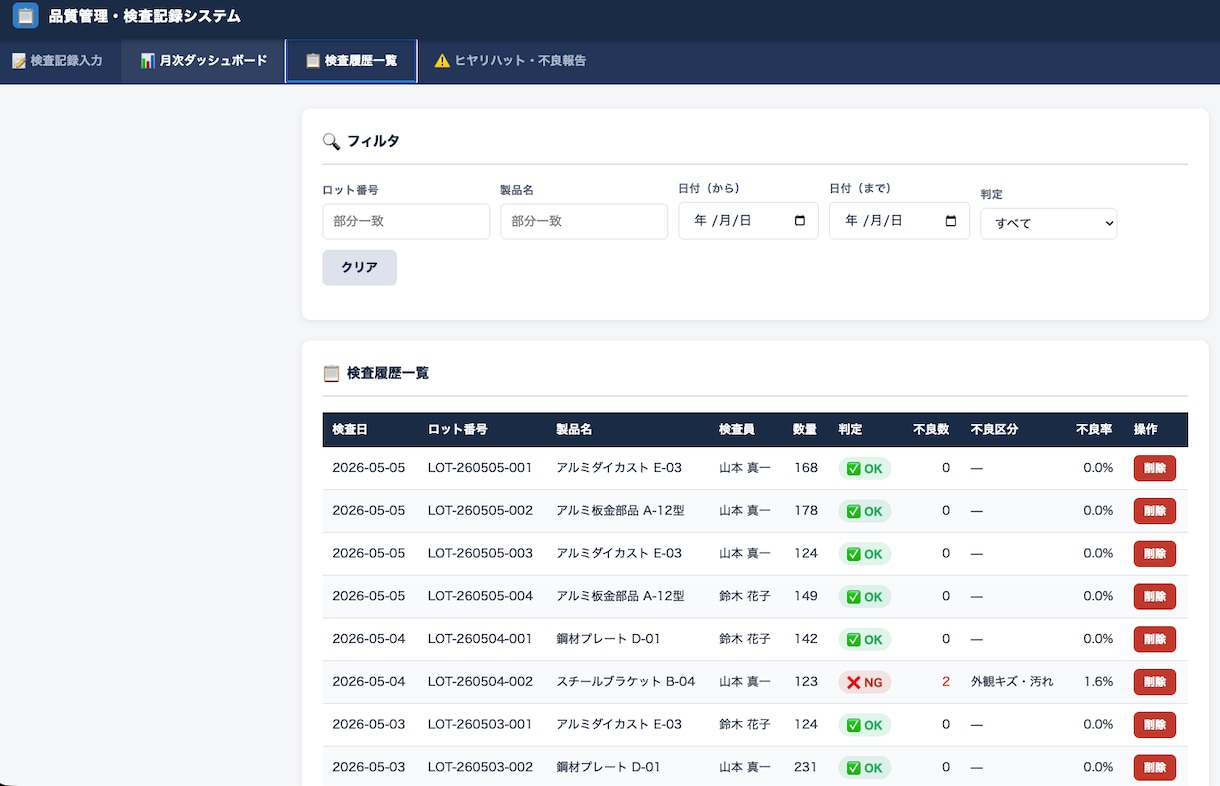The image size is (1220, 786).
Task: Delete record LOT-260503-002
Action: click(1154, 768)
